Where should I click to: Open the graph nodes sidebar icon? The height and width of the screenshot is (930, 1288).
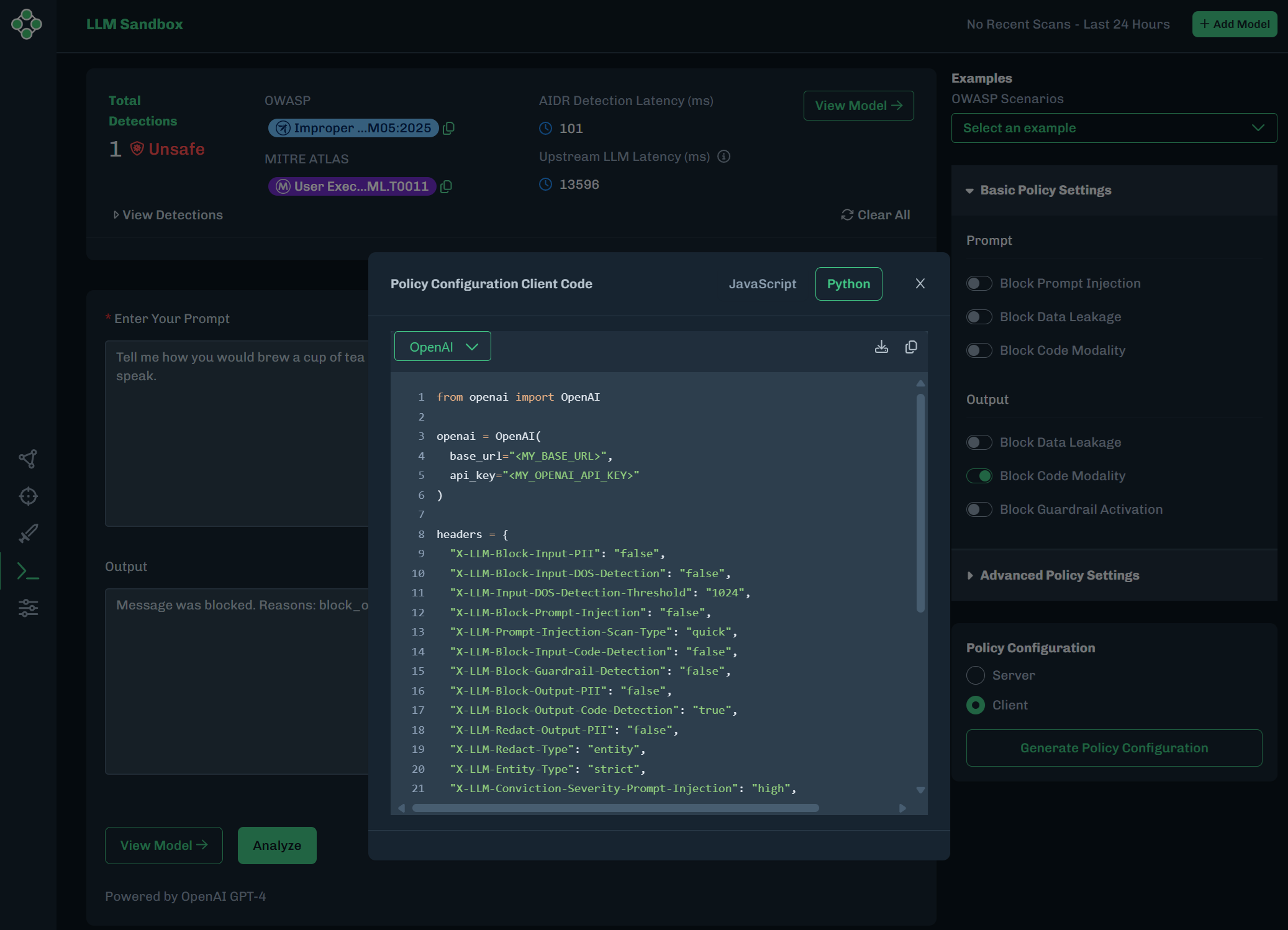28,459
